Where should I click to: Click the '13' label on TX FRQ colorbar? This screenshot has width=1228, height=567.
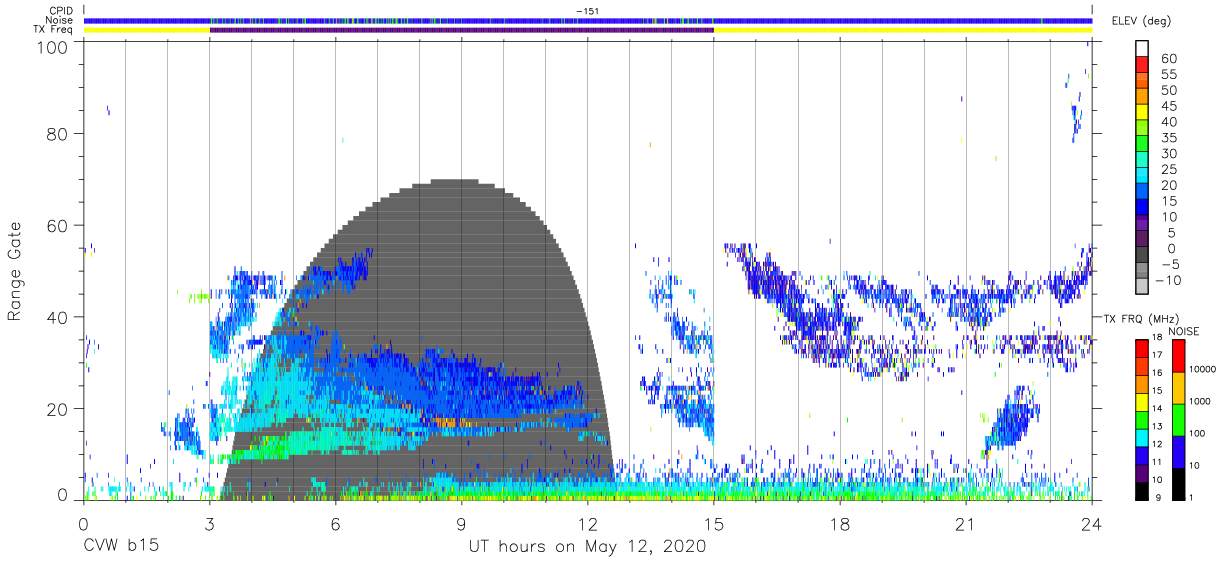click(1158, 428)
